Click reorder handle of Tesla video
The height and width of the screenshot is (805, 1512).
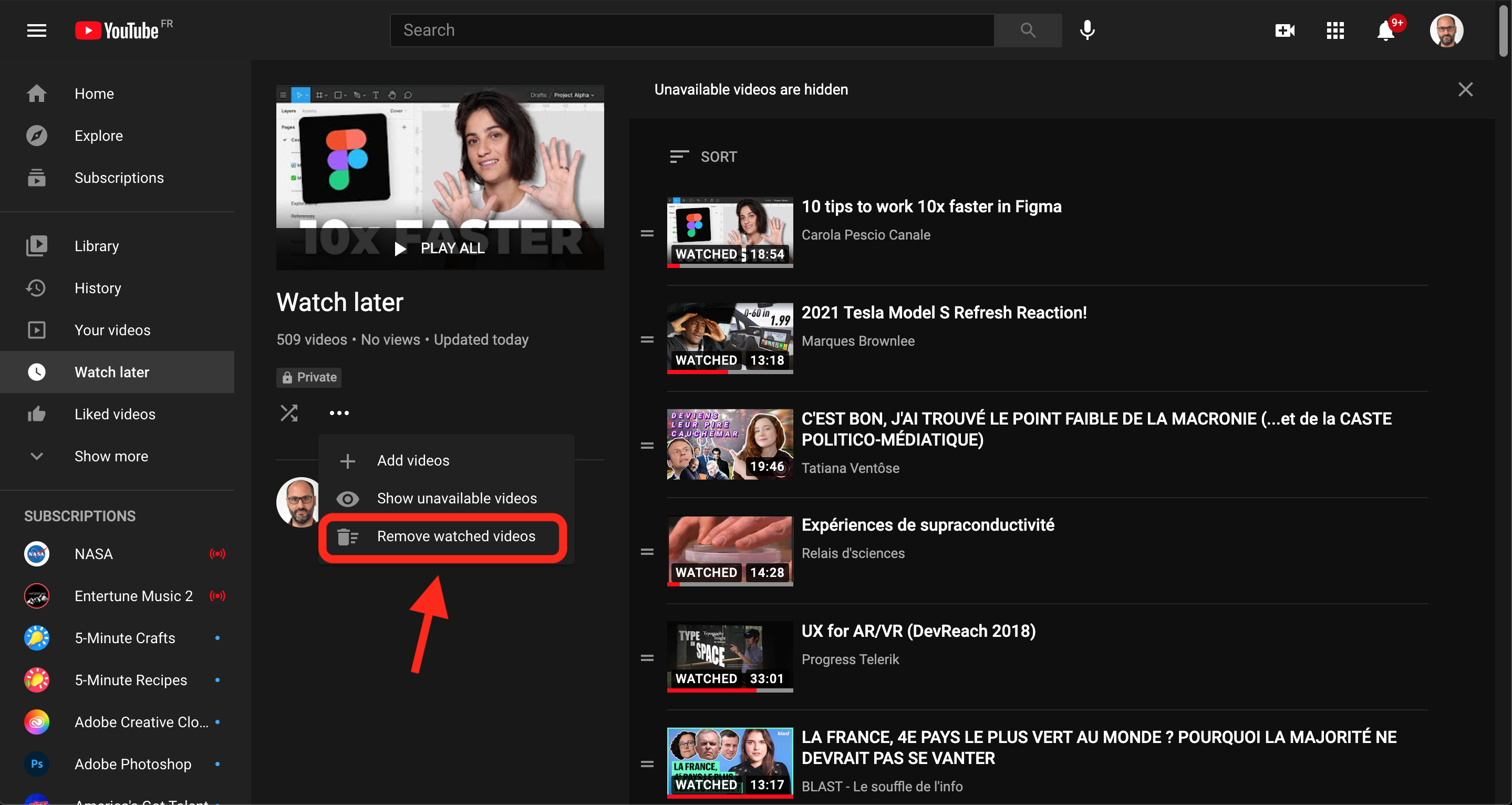point(647,339)
